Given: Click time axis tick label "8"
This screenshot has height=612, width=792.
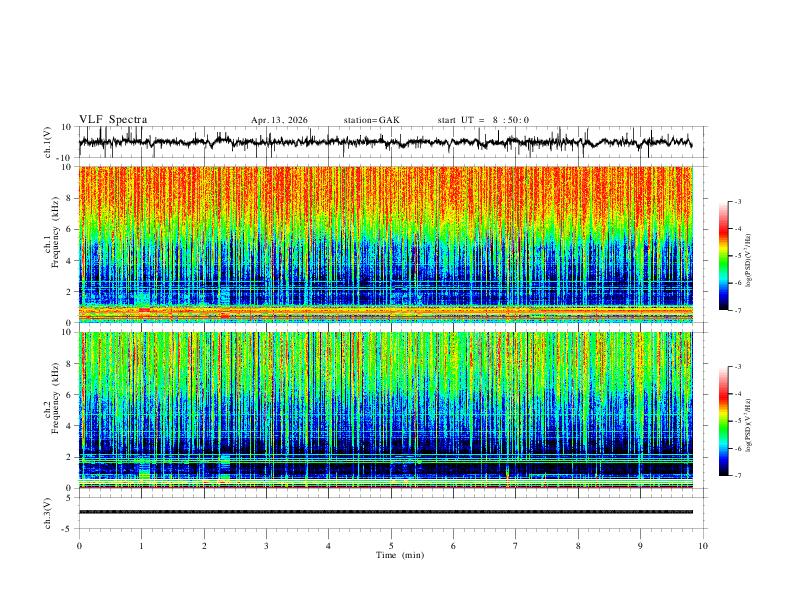Looking at the screenshot, I should 578,546.
